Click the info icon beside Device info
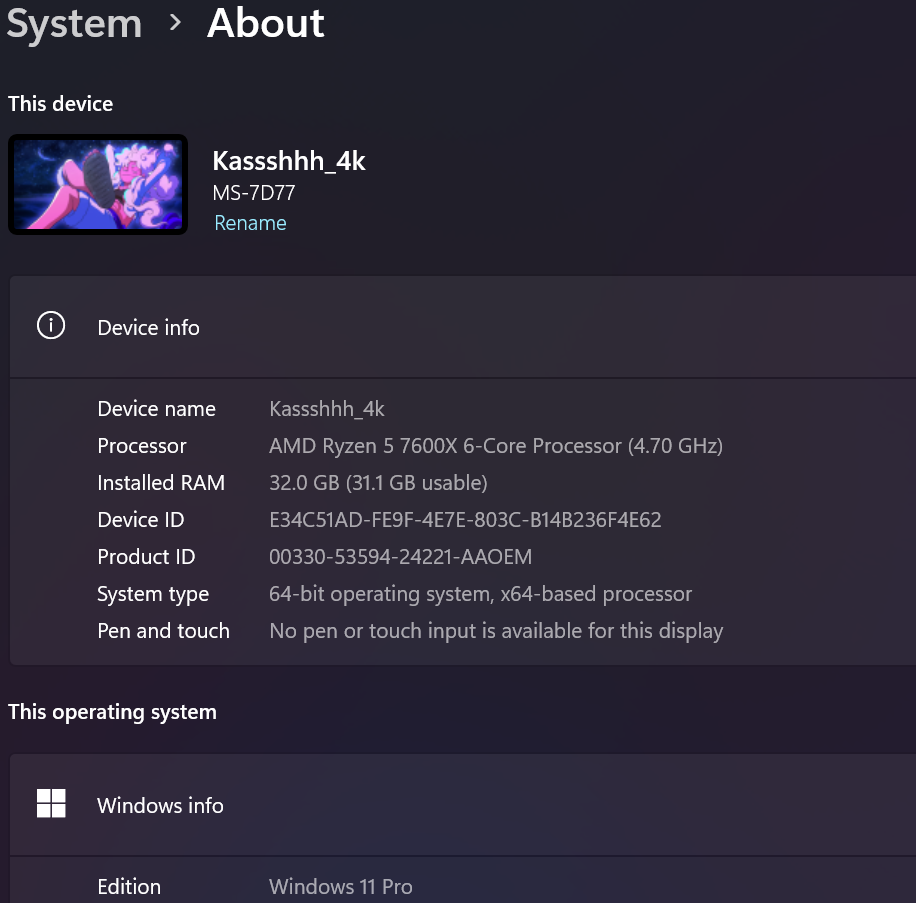 pos(50,326)
